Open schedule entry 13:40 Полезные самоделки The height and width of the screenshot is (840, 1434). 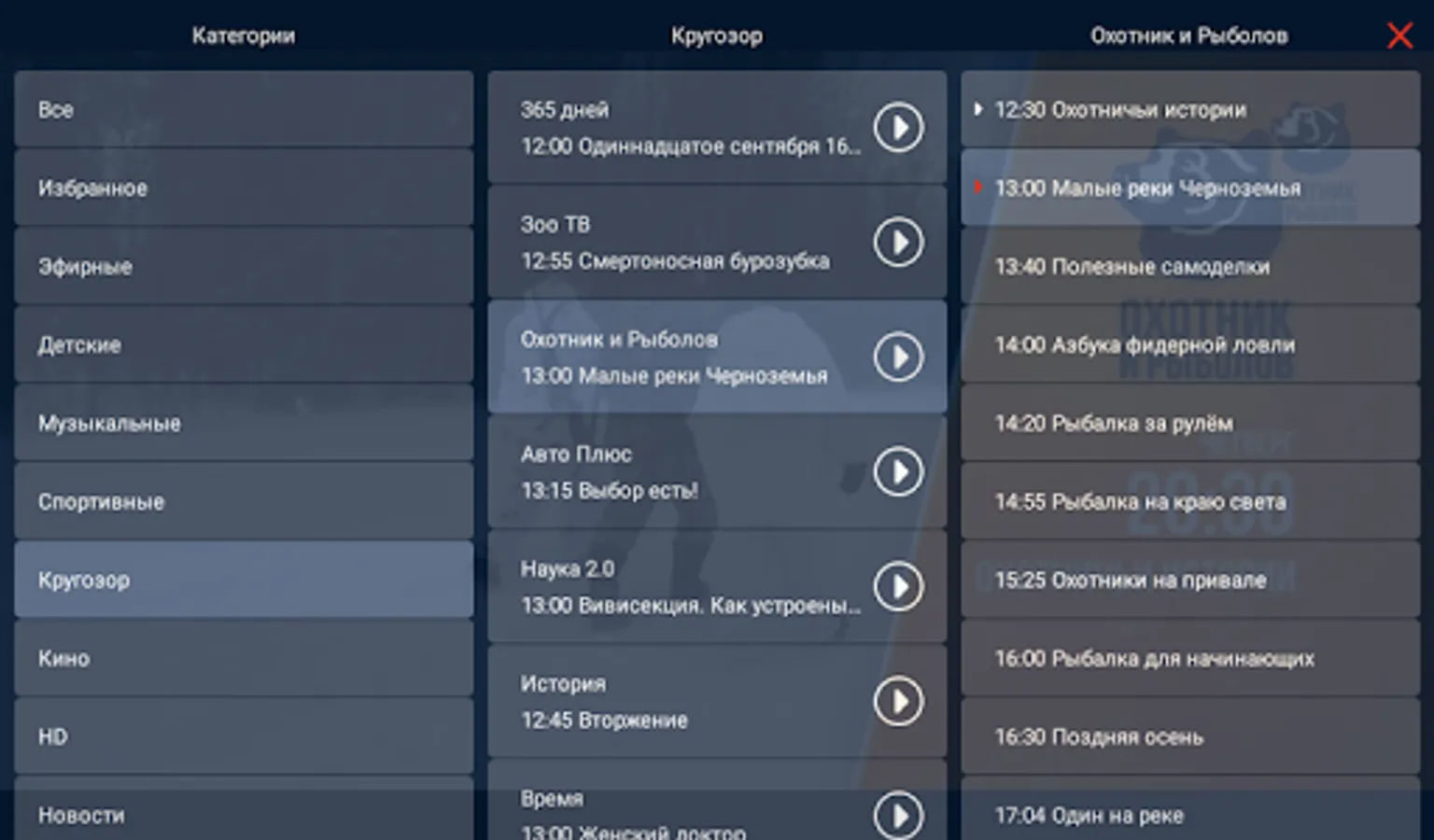click(x=1190, y=266)
